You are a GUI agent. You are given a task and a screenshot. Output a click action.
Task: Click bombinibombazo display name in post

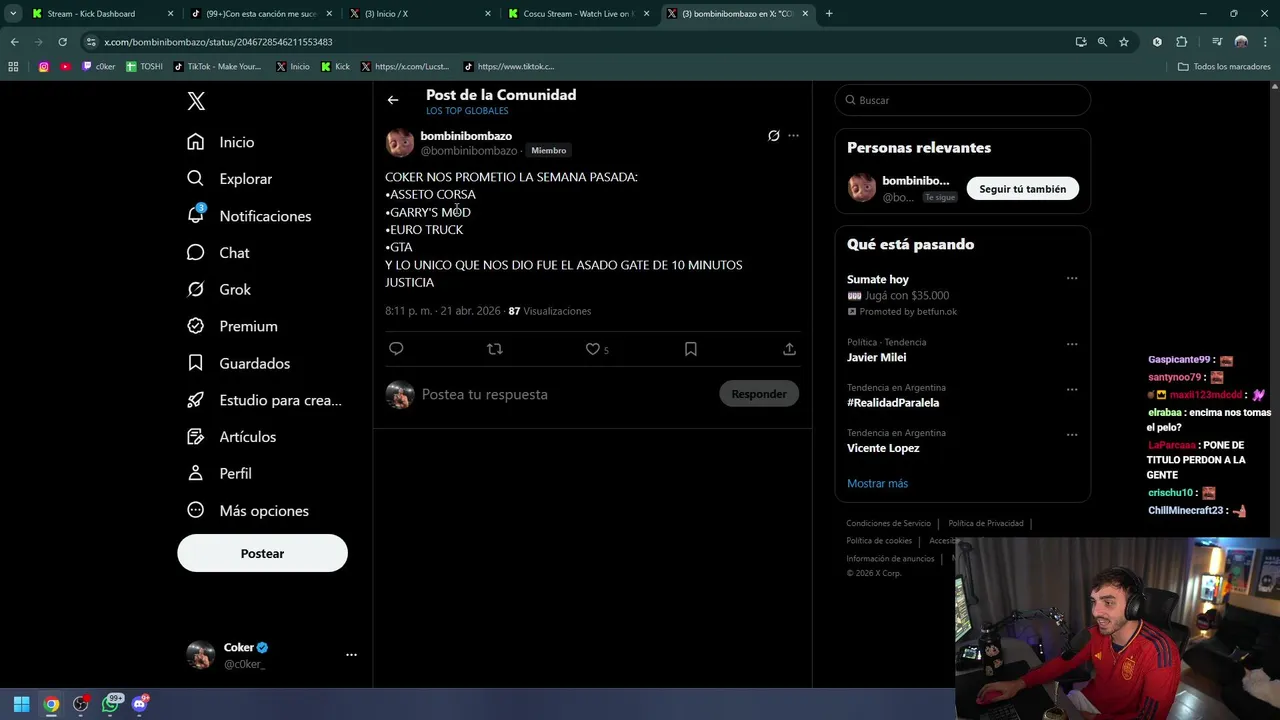pyautogui.click(x=466, y=136)
